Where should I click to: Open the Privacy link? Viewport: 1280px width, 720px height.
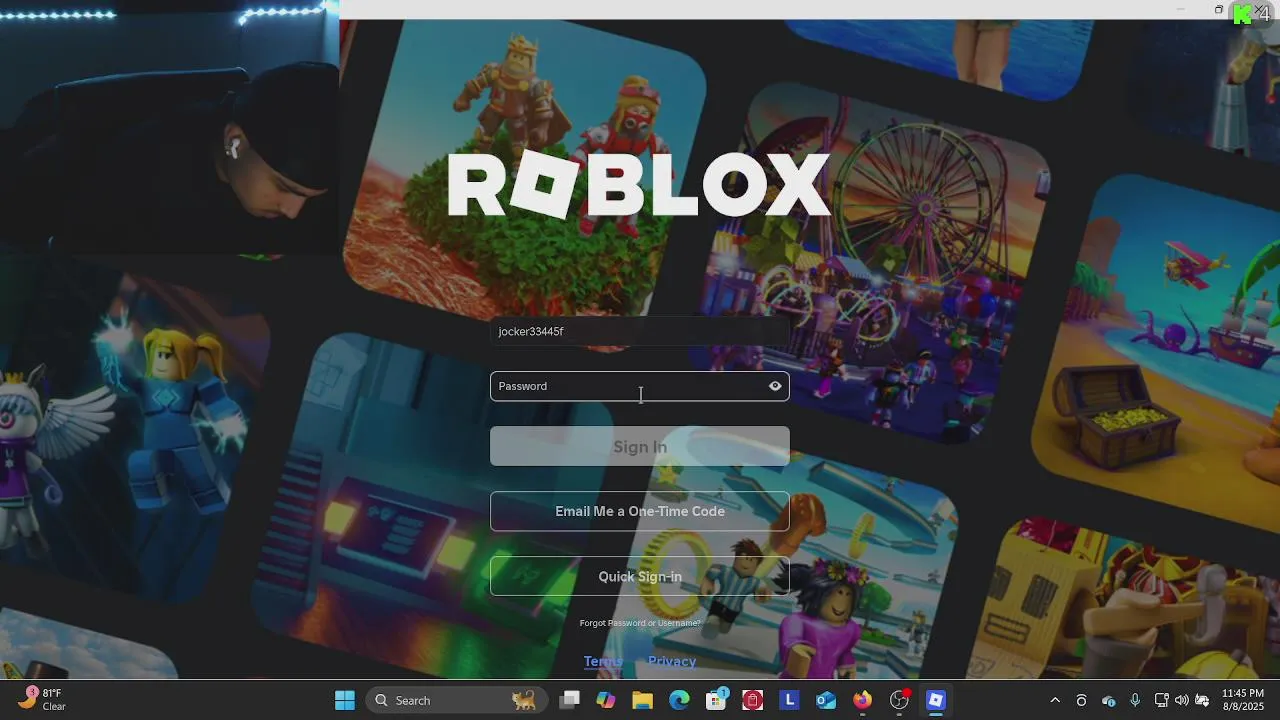point(672,661)
